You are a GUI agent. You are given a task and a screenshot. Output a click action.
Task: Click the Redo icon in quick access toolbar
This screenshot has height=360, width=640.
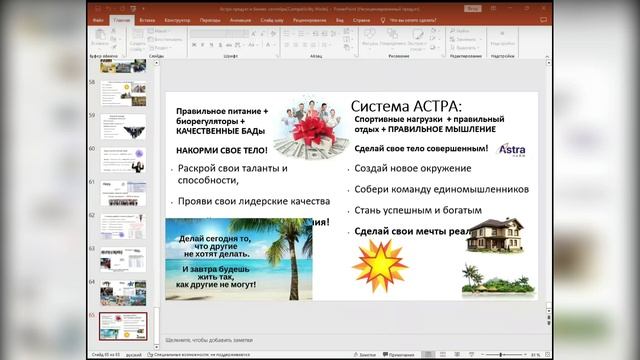122,9
